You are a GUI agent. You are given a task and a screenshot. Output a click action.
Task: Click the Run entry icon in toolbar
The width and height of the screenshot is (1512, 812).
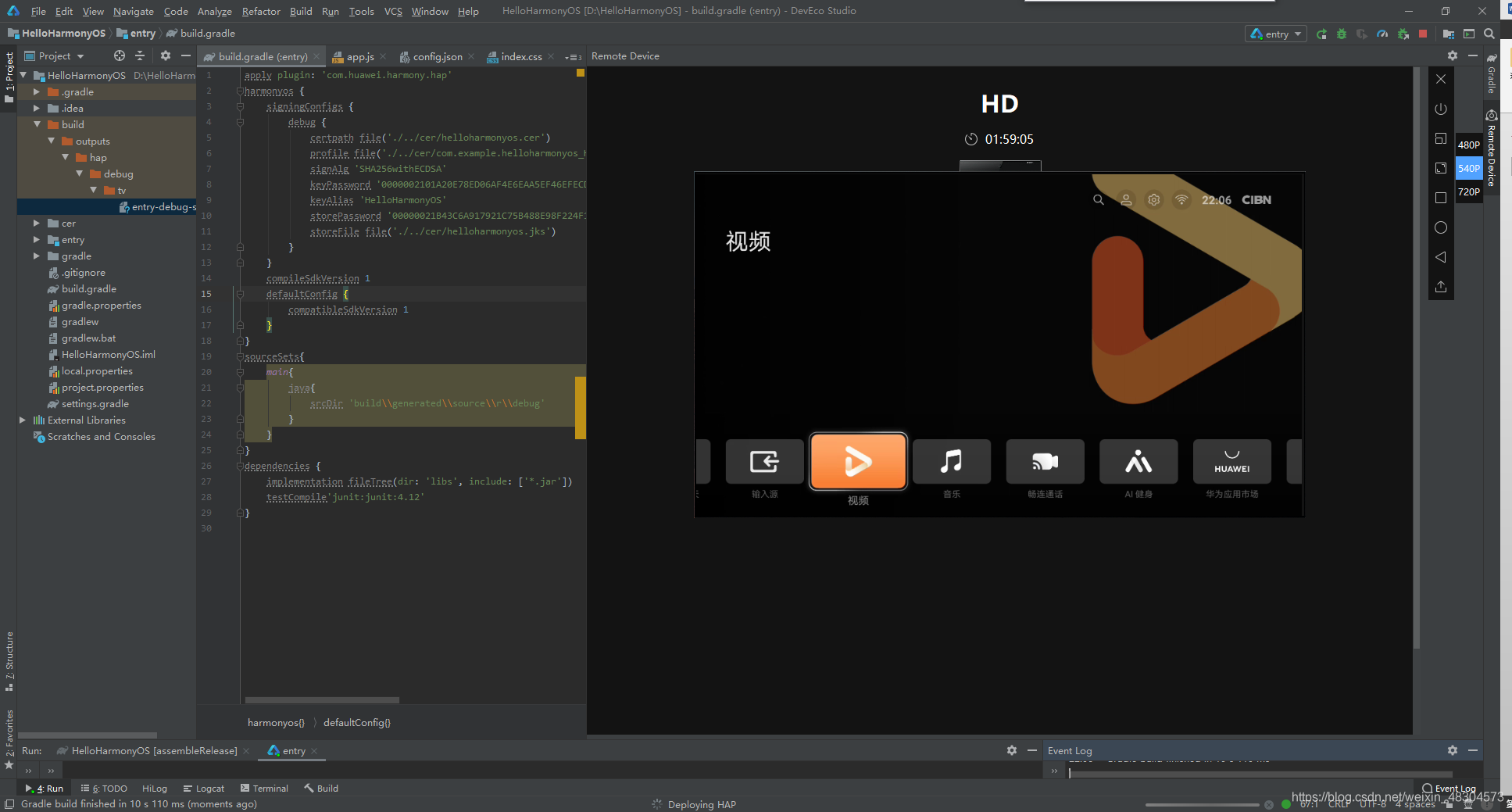[x=1321, y=34]
